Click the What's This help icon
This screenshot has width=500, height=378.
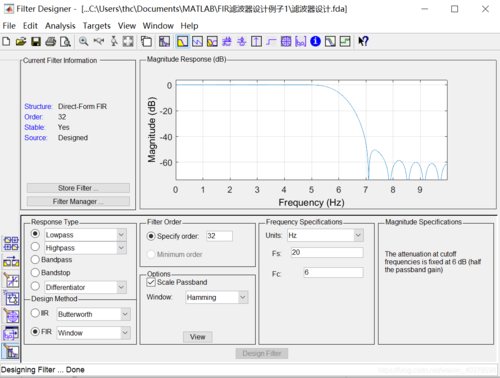pyautogui.click(x=363, y=41)
